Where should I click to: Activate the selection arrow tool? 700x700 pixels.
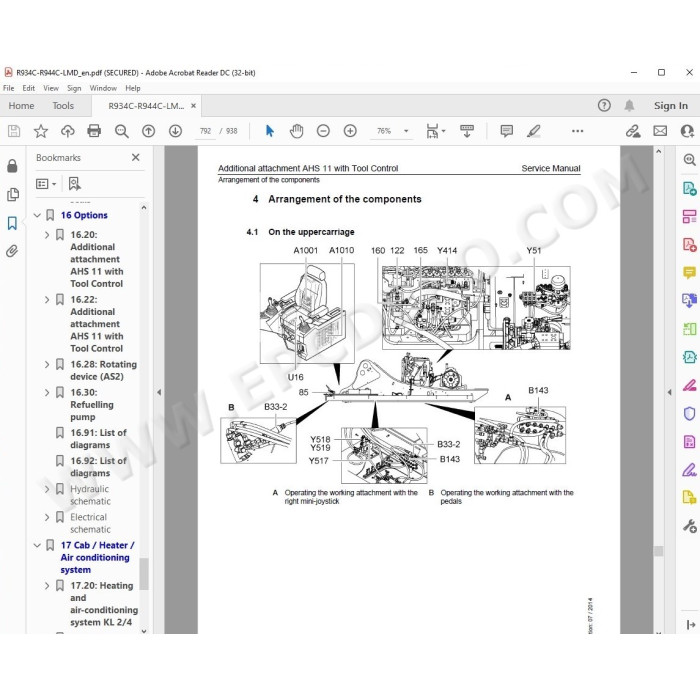pos(270,131)
